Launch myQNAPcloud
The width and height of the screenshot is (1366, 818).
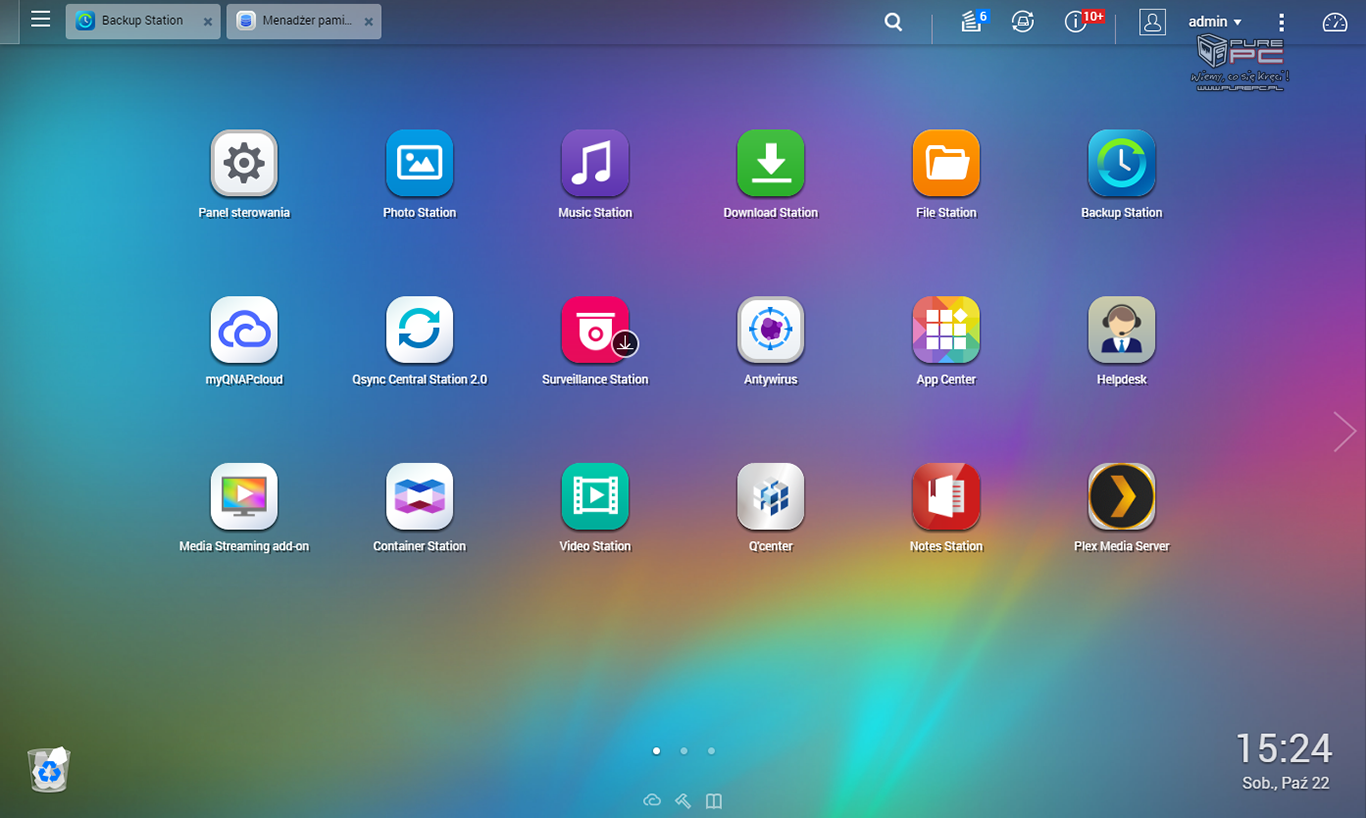244,330
